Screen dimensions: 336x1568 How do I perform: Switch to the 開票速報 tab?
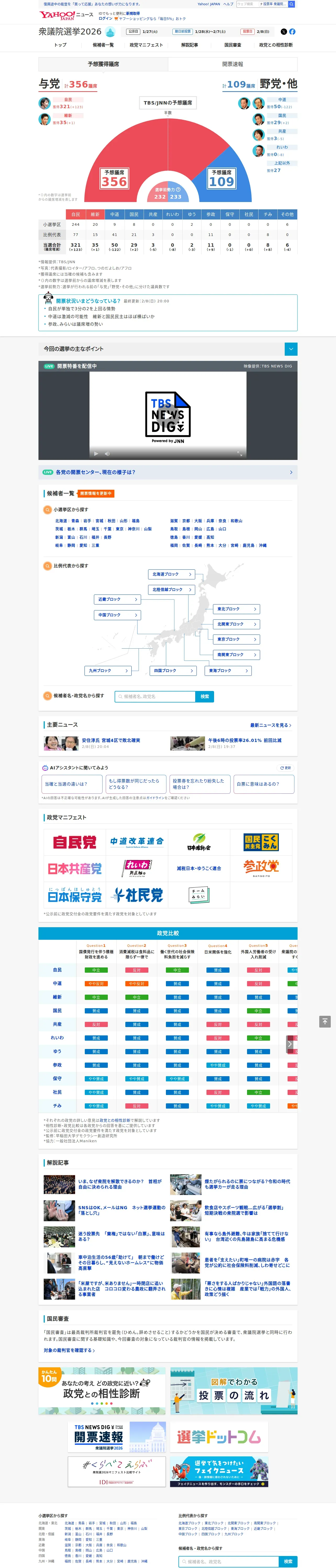tap(232, 64)
